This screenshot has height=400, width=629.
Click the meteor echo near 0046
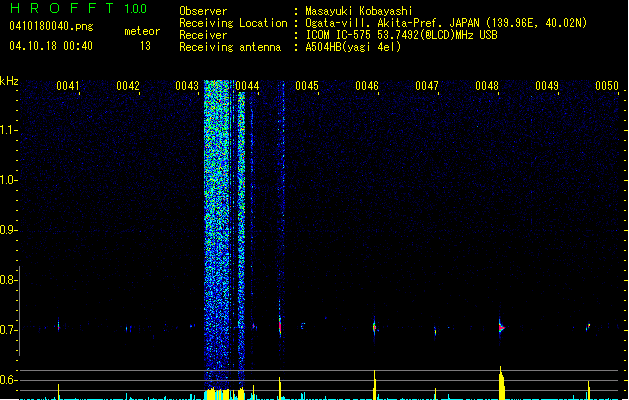point(374,327)
